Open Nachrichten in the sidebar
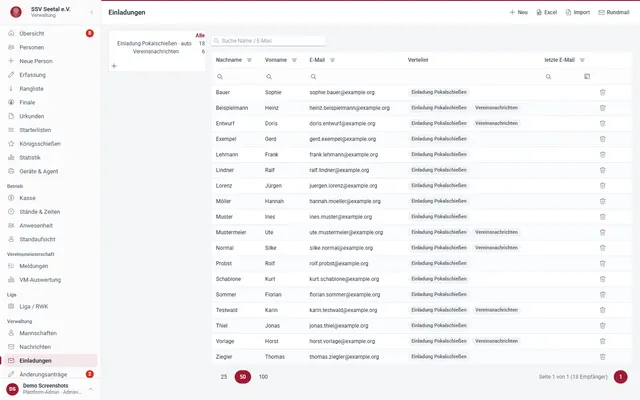640x400 pixels. pyautogui.click(x=50, y=347)
